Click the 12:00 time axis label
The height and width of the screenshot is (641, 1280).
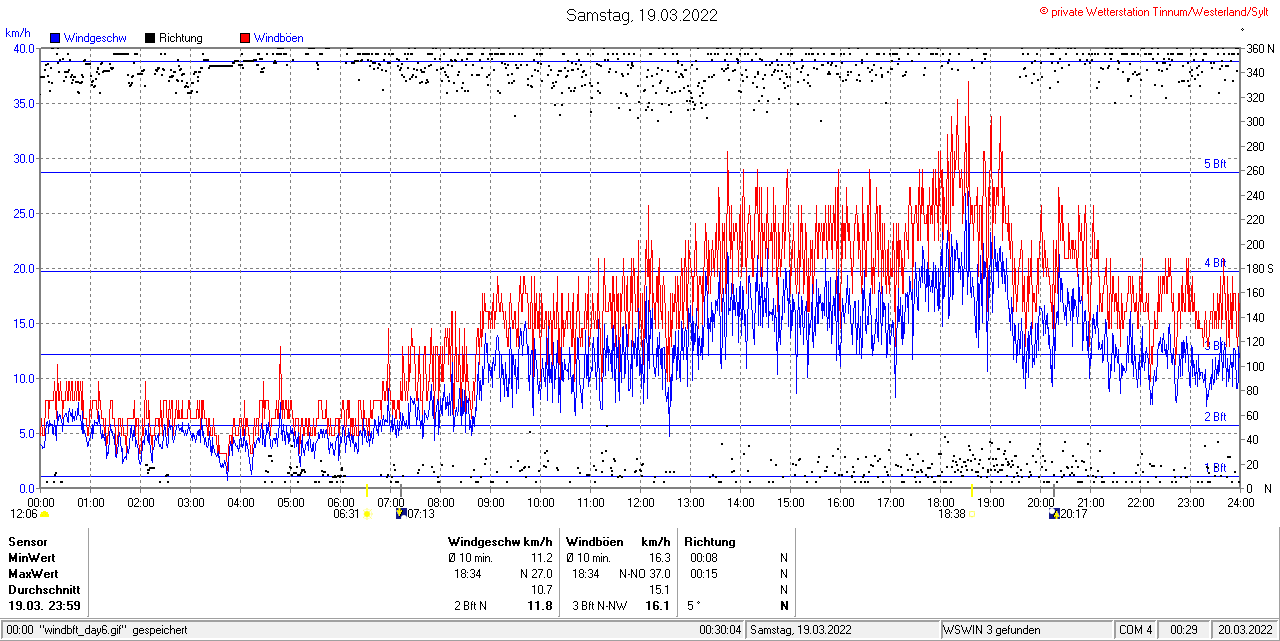pyautogui.click(x=641, y=502)
